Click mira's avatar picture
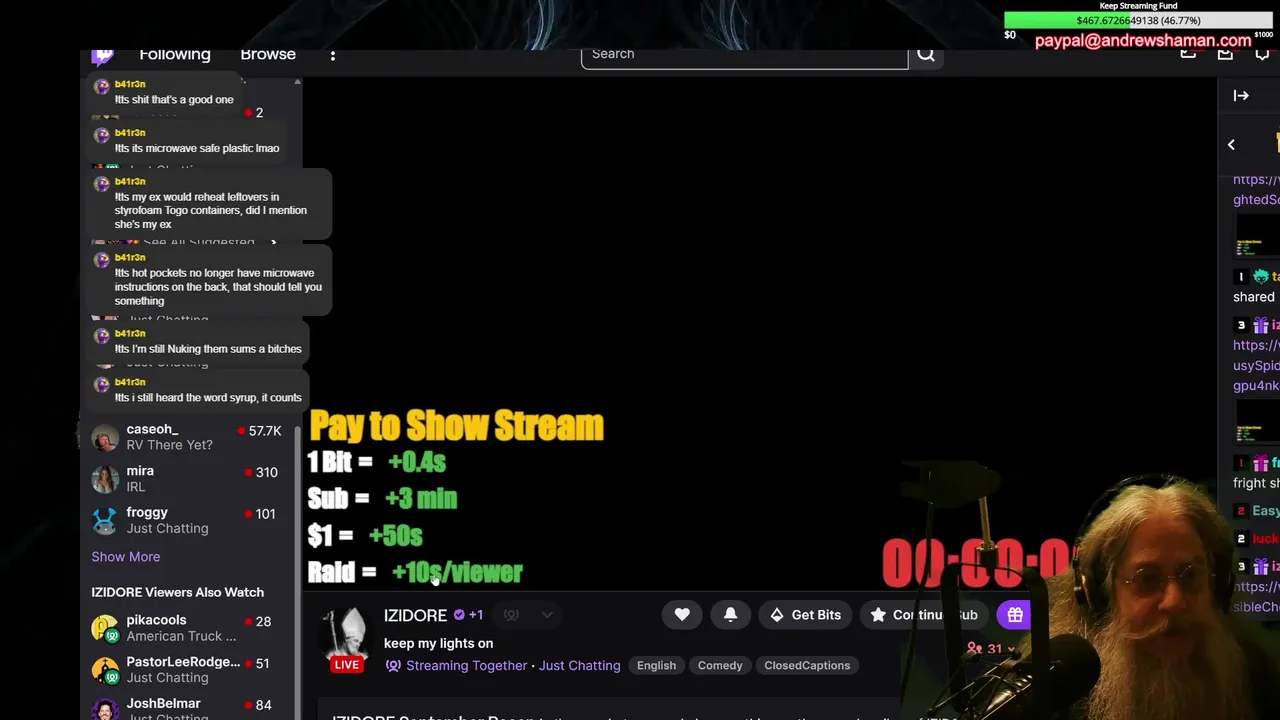Viewport: 1280px width, 720px height. (105, 479)
